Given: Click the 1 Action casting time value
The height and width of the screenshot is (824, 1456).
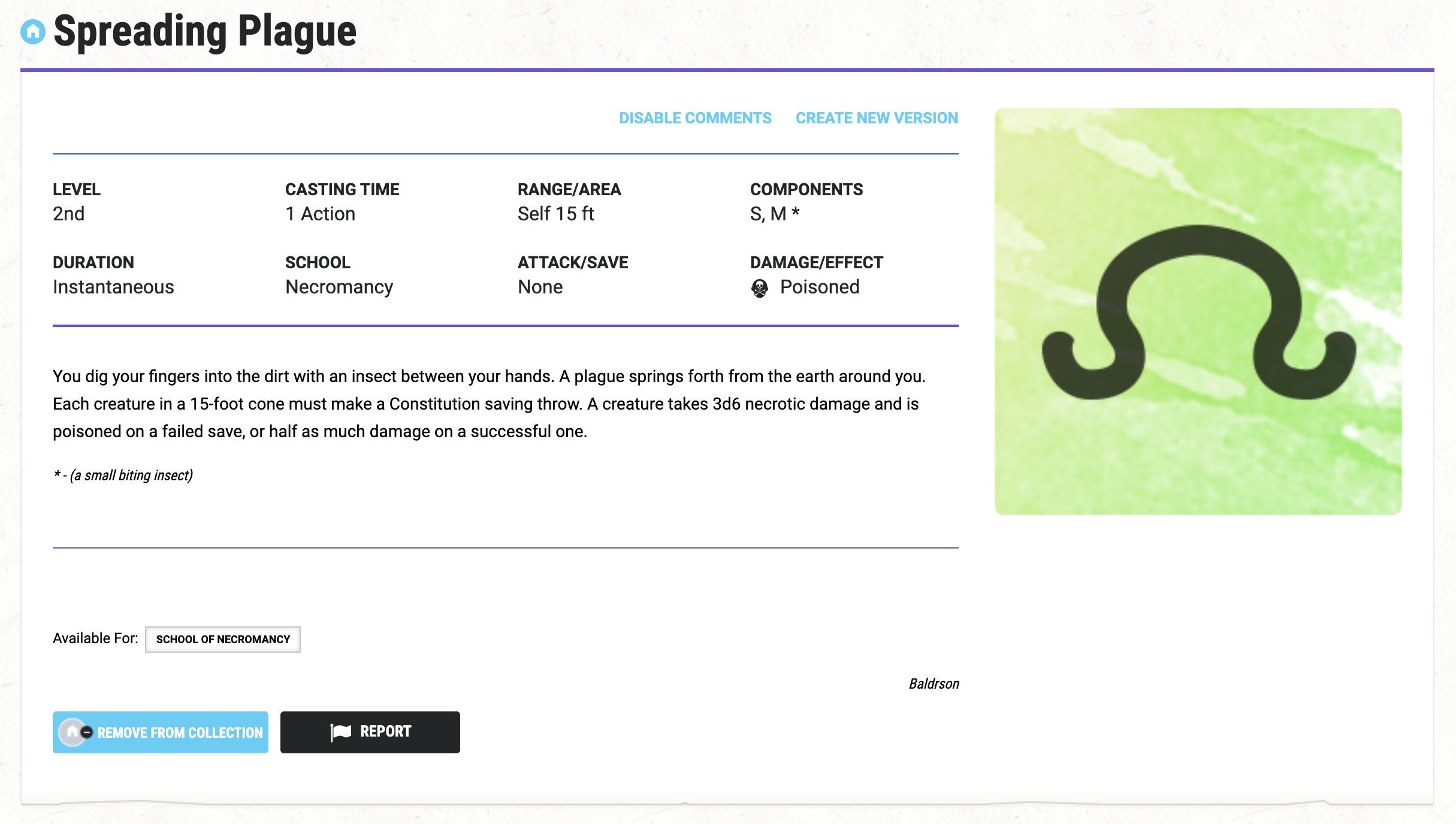Looking at the screenshot, I should click(320, 214).
